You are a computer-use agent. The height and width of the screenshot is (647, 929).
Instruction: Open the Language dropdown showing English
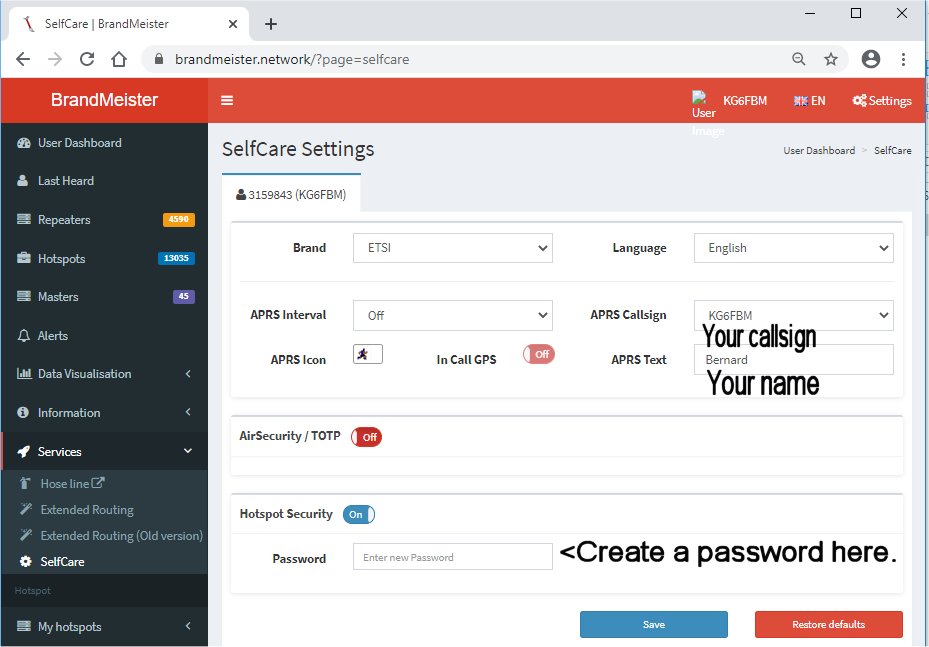[793, 248]
